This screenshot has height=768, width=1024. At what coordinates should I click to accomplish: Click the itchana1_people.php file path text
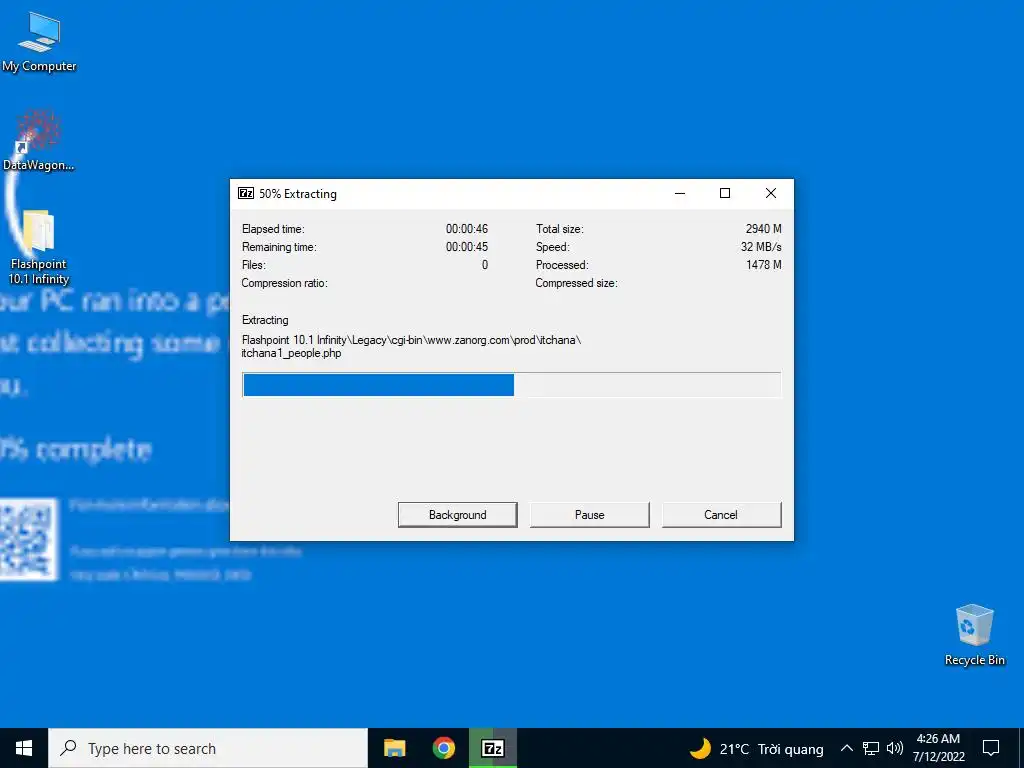tap(411, 346)
